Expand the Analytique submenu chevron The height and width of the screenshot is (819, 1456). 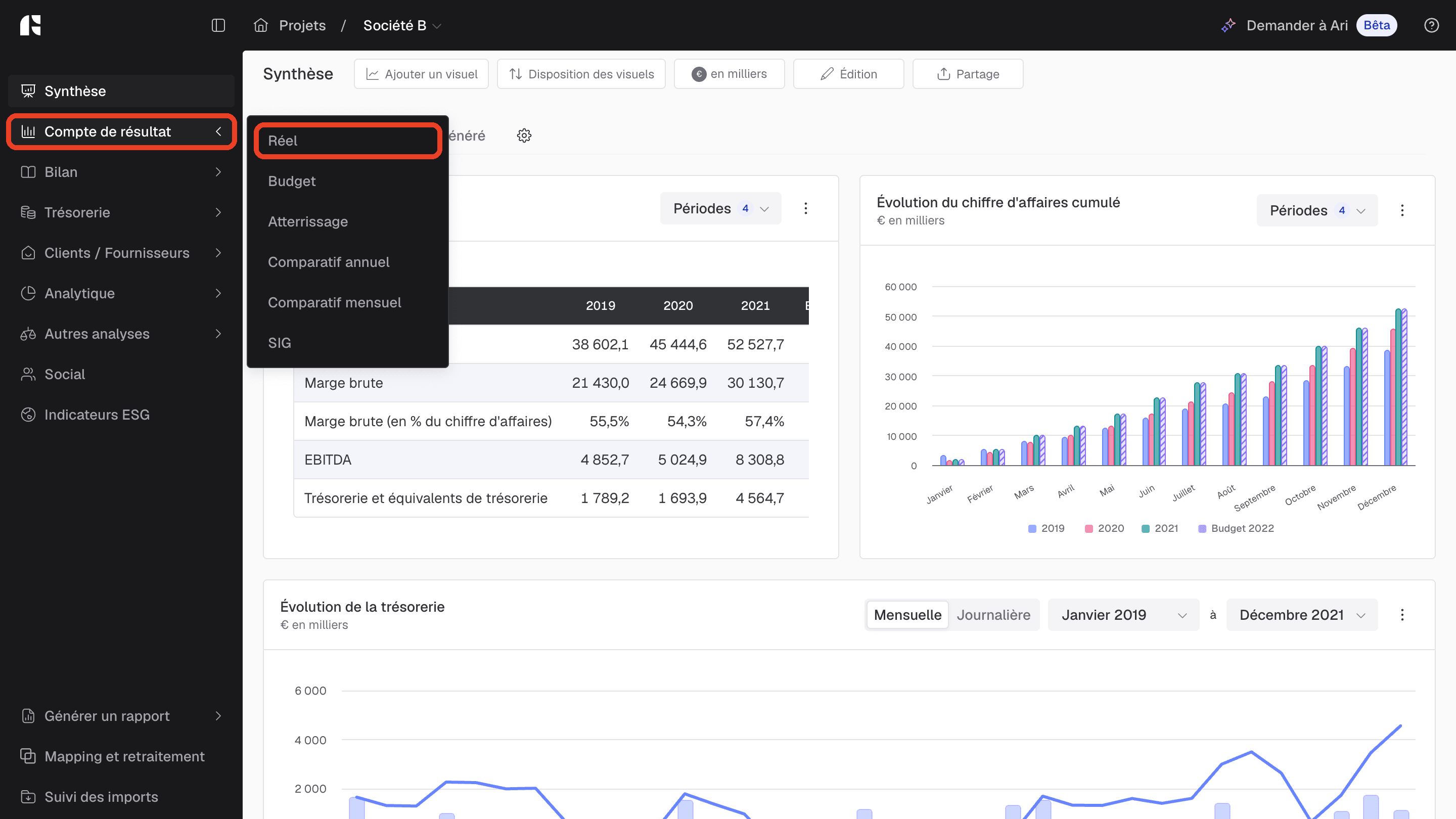tap(219, 293)
